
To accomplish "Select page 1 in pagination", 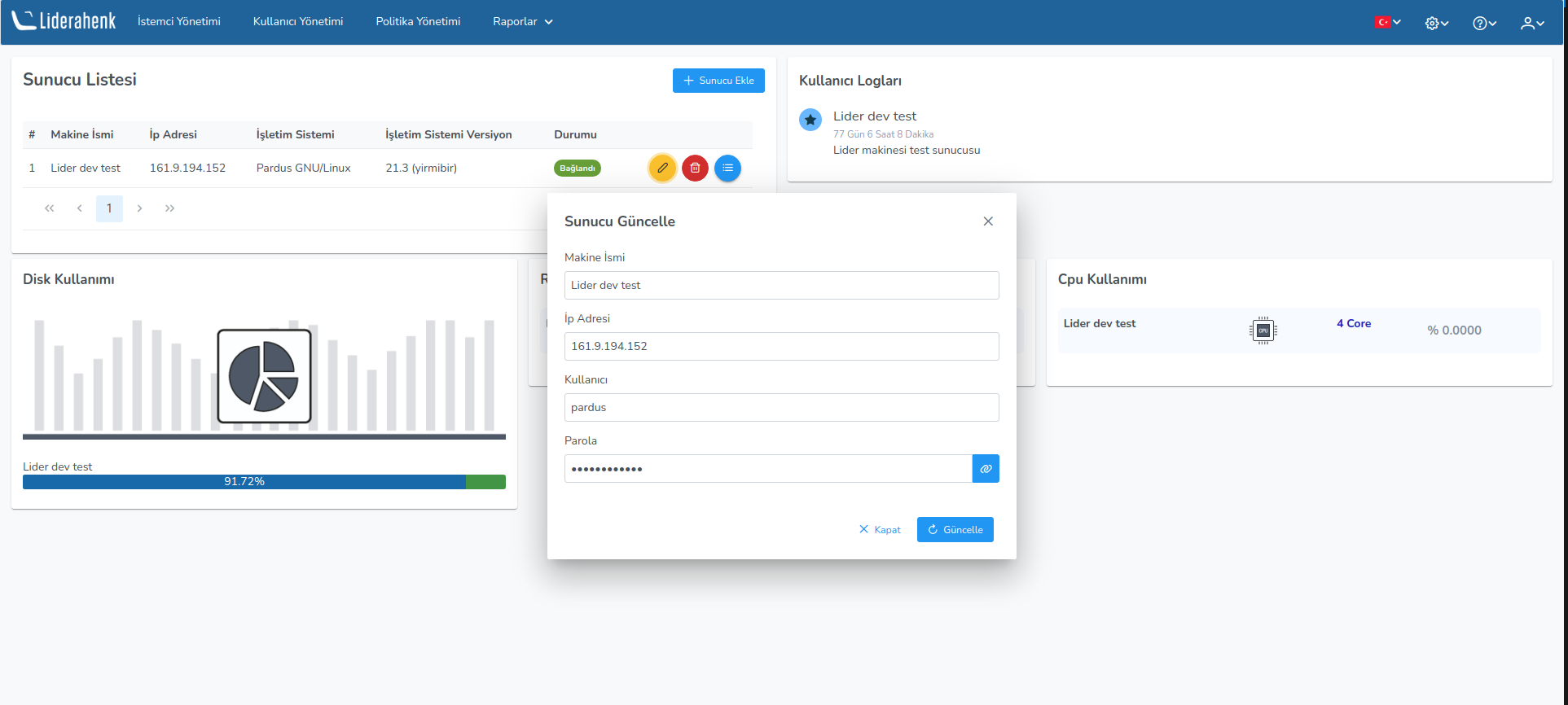I will (109, 208).
